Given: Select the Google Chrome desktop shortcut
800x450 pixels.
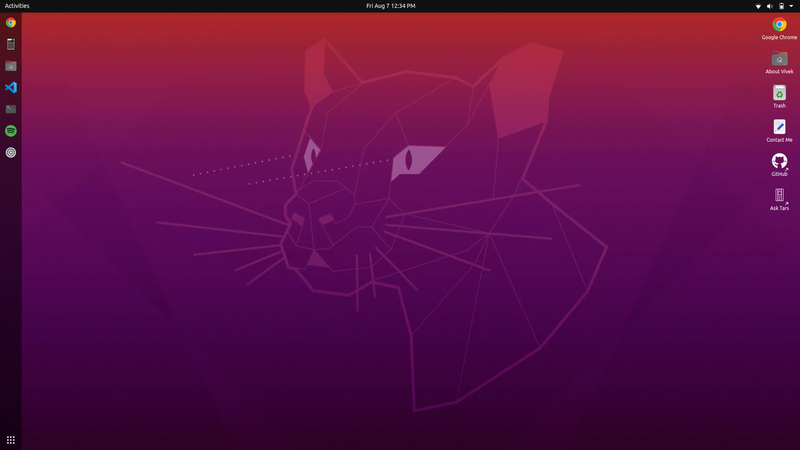Looking at the screenshot, I should (779, 28).
